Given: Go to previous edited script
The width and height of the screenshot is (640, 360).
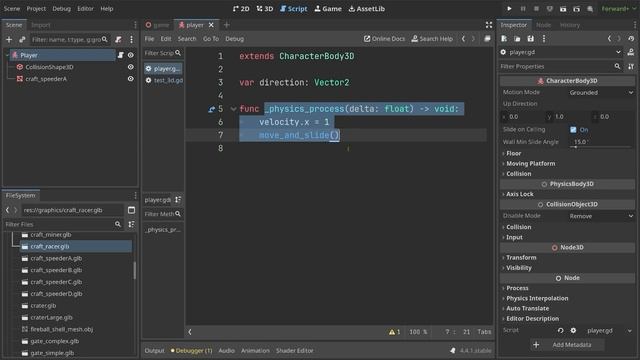Looking at the screenshot, I should point(463,39).
